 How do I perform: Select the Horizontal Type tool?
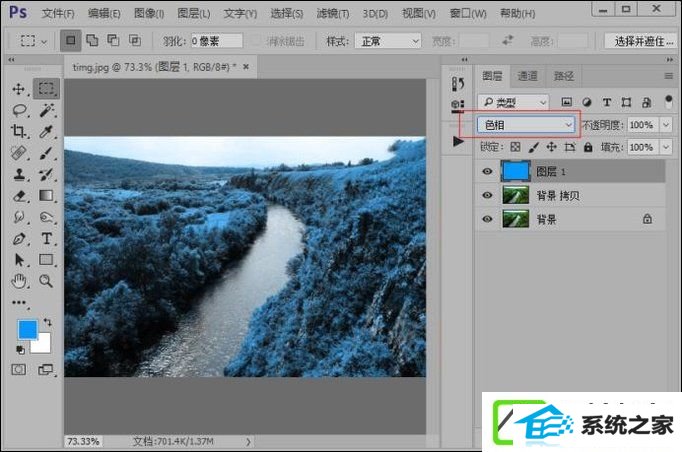click(x=46, y=239)
